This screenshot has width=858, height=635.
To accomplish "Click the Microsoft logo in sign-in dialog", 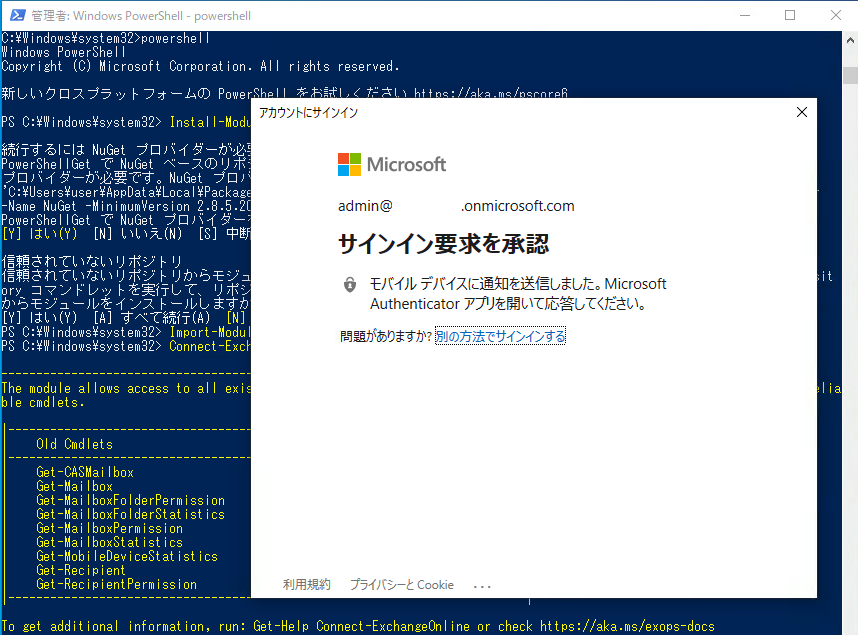I will [x=392, y=164].
